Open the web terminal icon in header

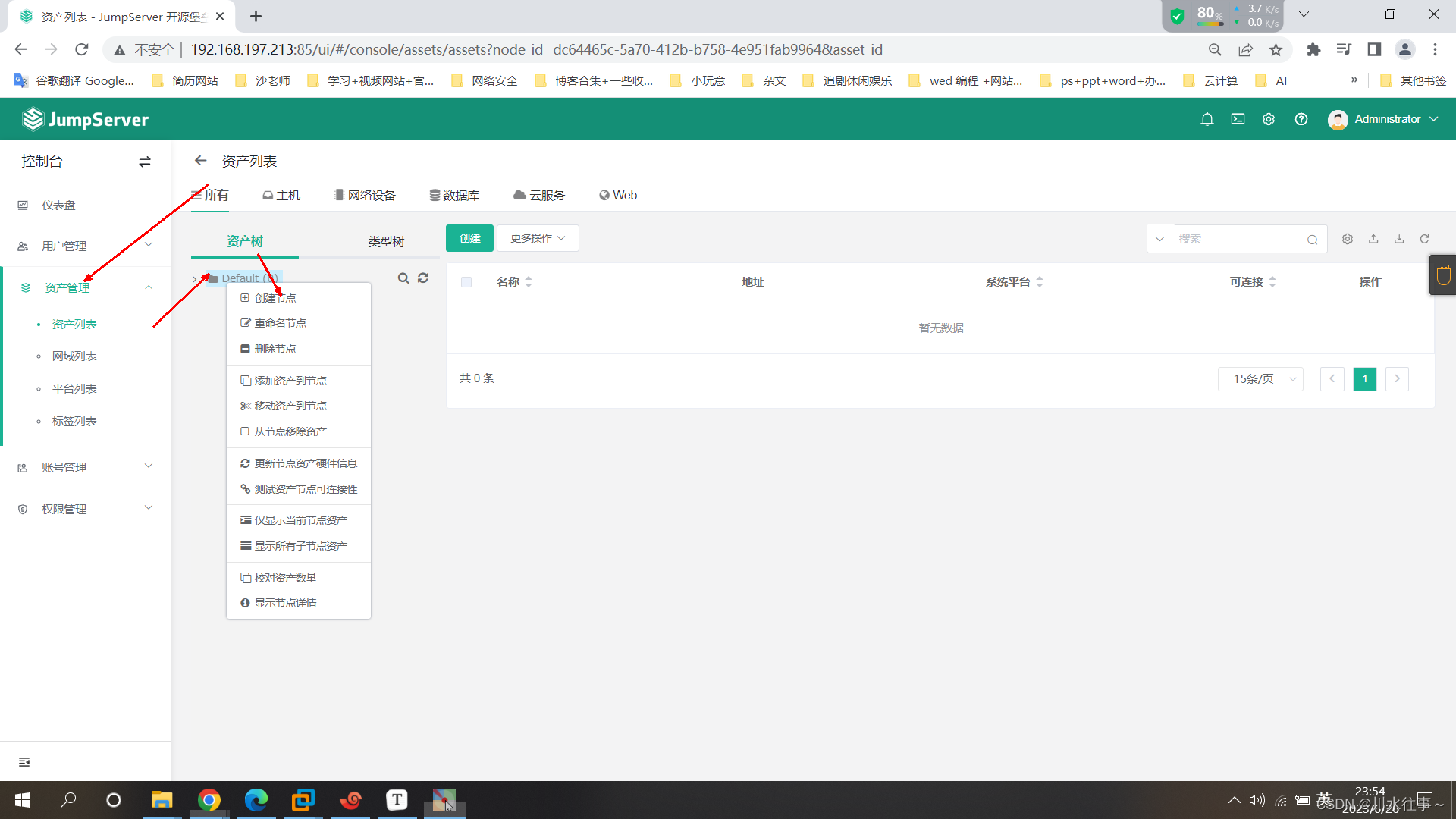click(1238, 119)
